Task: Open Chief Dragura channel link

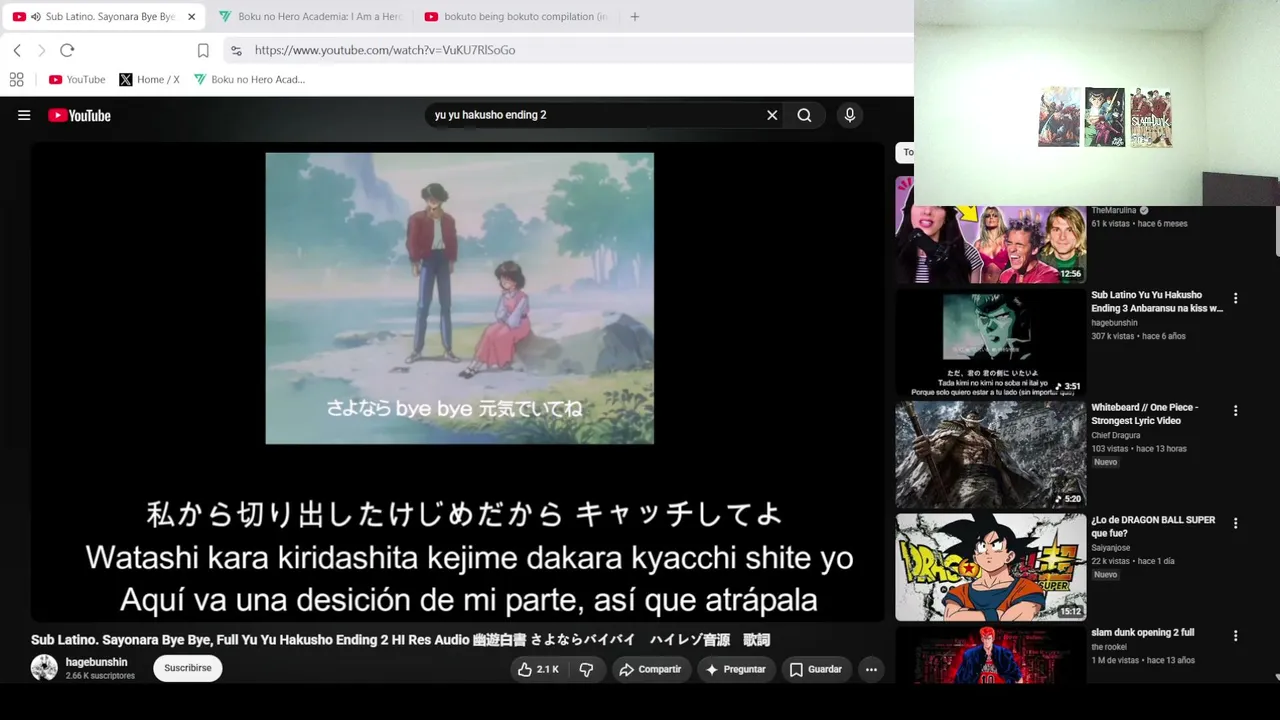Action: pos(1118,435)
